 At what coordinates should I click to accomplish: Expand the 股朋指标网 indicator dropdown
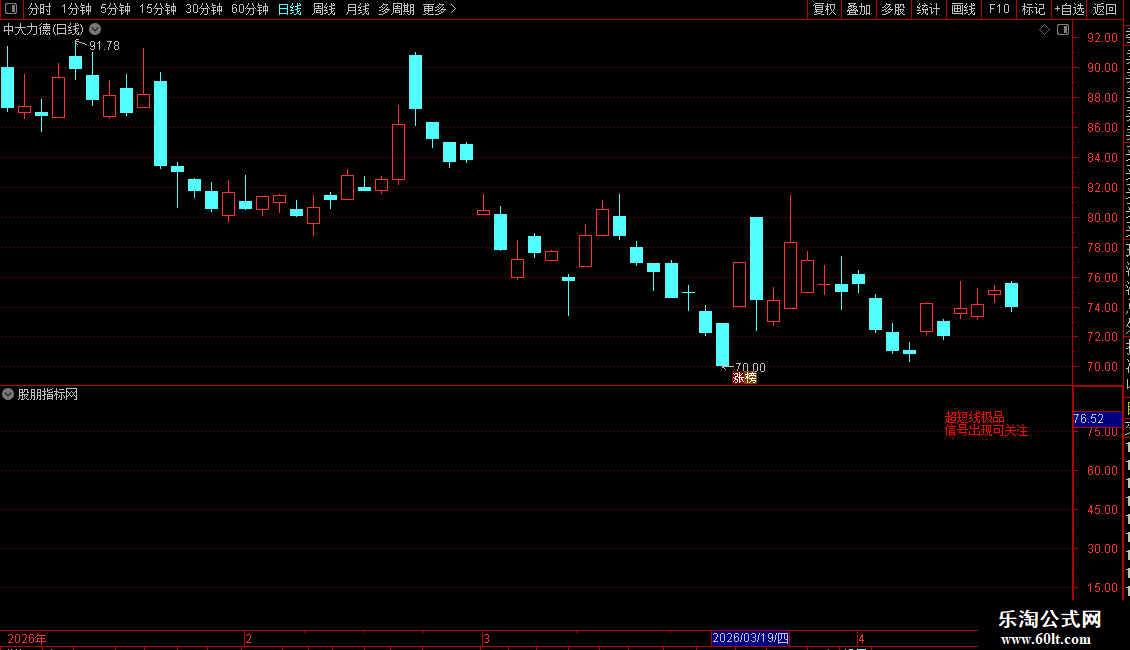(8, 394)
